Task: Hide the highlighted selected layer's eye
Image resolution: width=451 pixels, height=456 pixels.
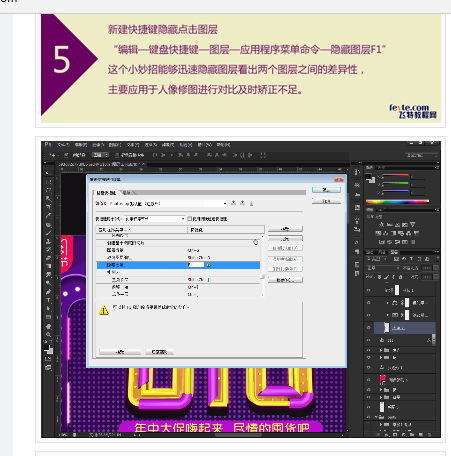Action: coord(369,328)
